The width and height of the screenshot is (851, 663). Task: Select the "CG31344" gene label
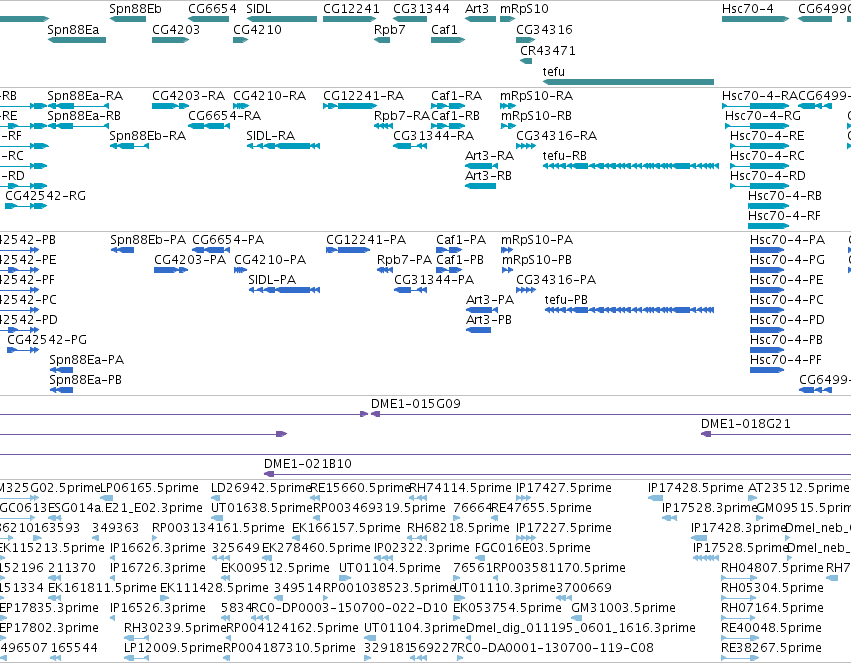(421, 9)
